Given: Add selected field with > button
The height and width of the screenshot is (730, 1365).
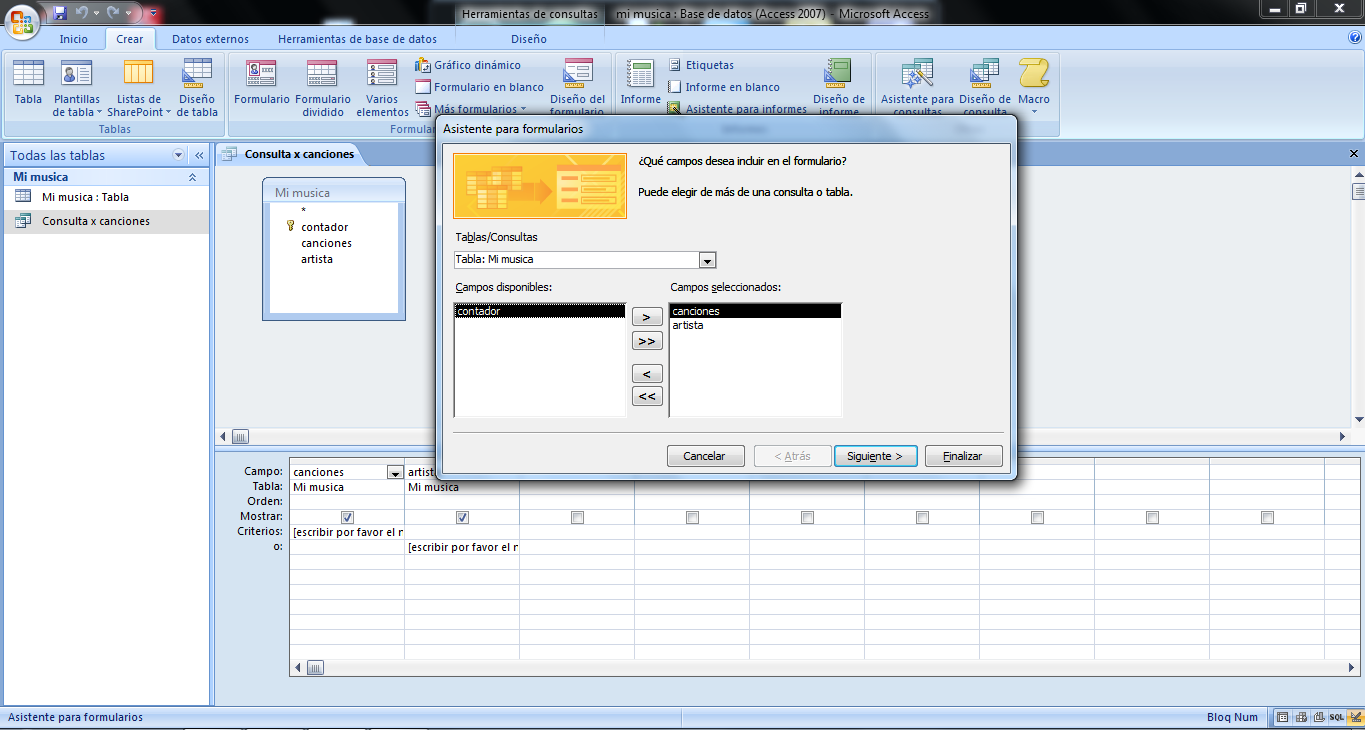Looking at the screenshot, I should pyautogui.click(x=647, y=317).
